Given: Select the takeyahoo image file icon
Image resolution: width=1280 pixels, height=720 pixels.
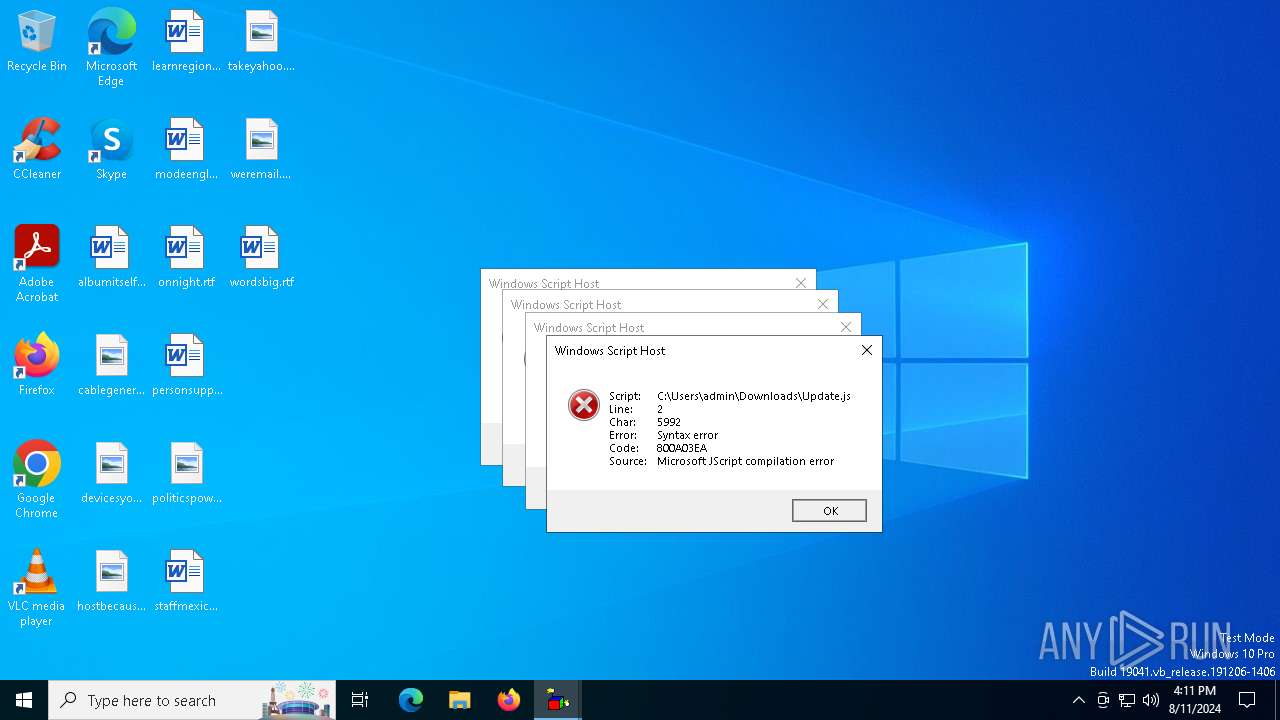Looking at the screenshot, I should (261, 42).
